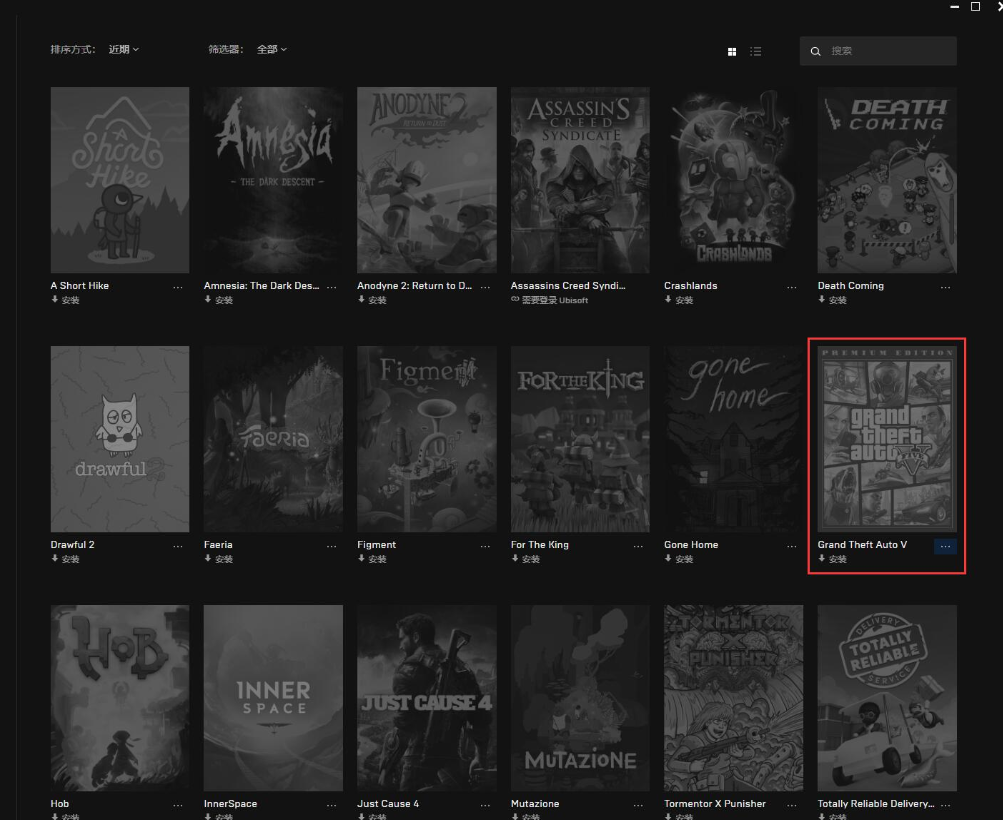
Task: Select the Anodyne 2 cover art
Action: tap(427, 180)
